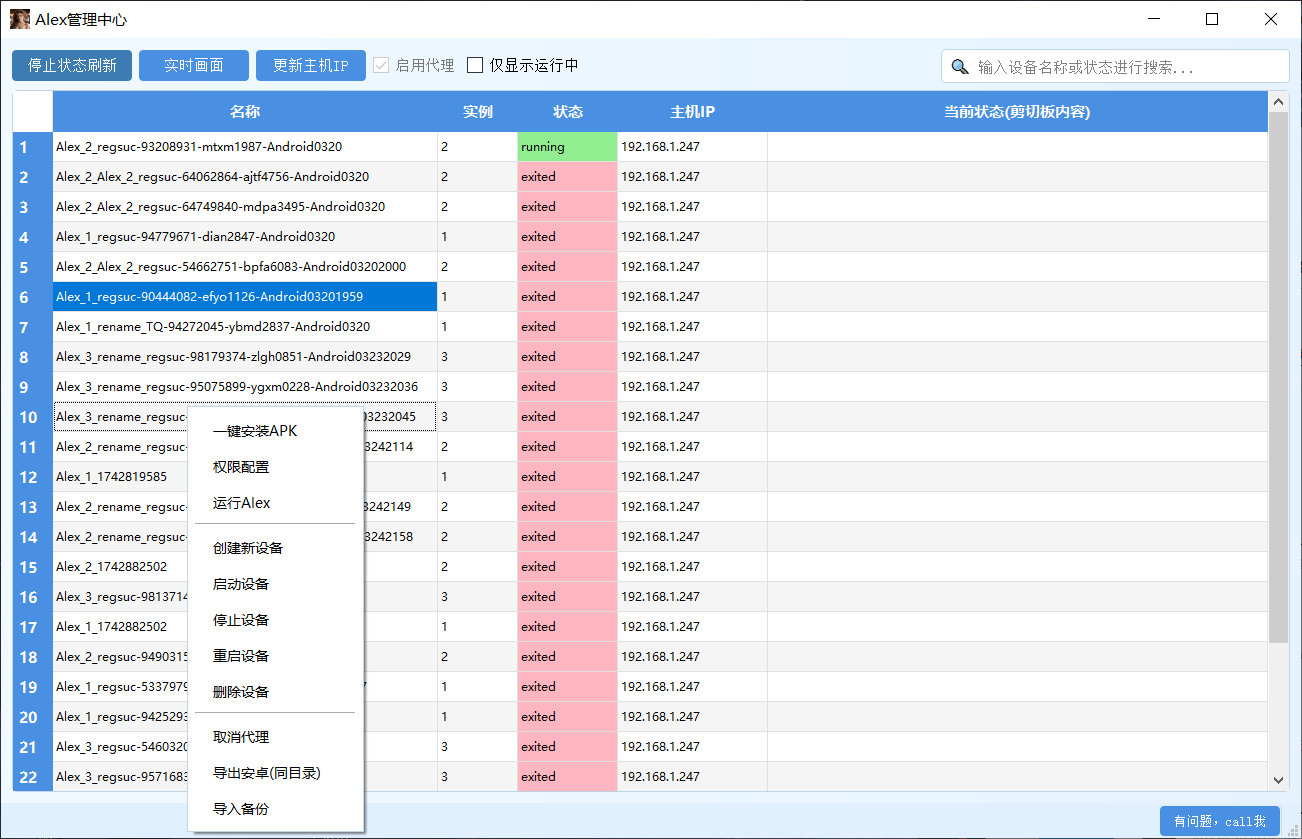Enable the 启用代理 checkbox
1302x839 pixels.
[380, 65]
